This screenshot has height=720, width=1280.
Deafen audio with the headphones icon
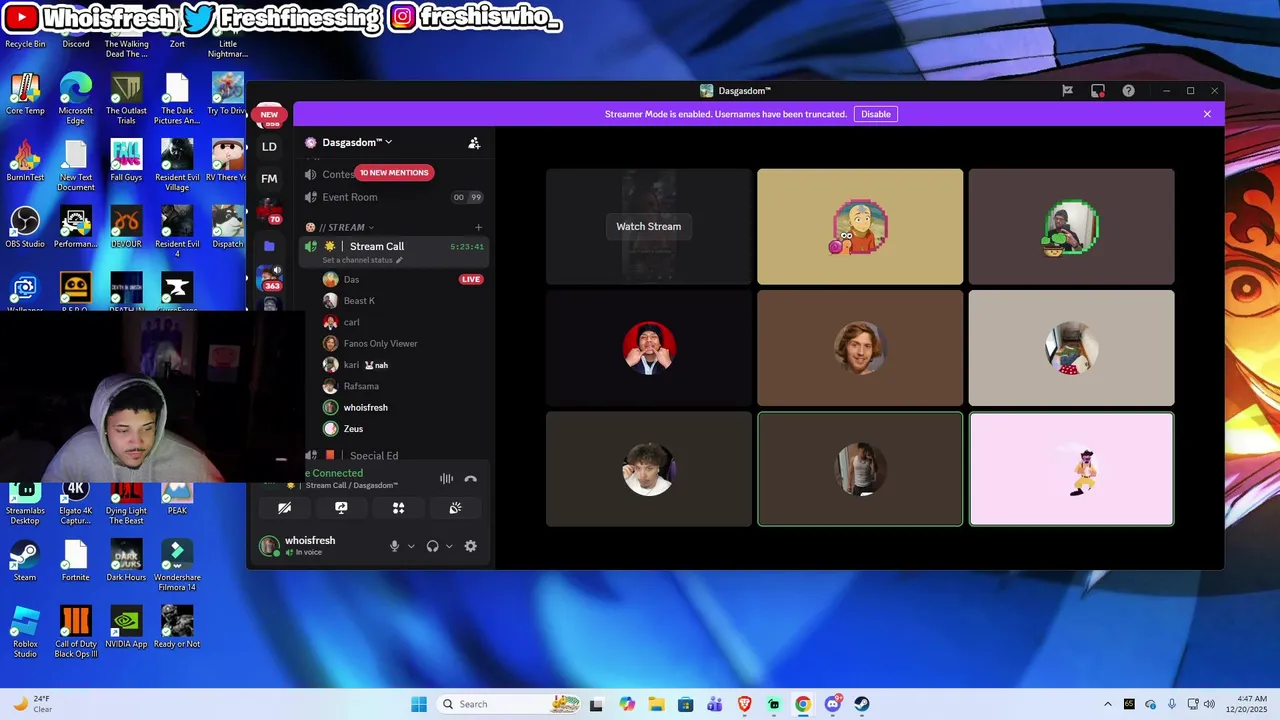tap(432, 546)
